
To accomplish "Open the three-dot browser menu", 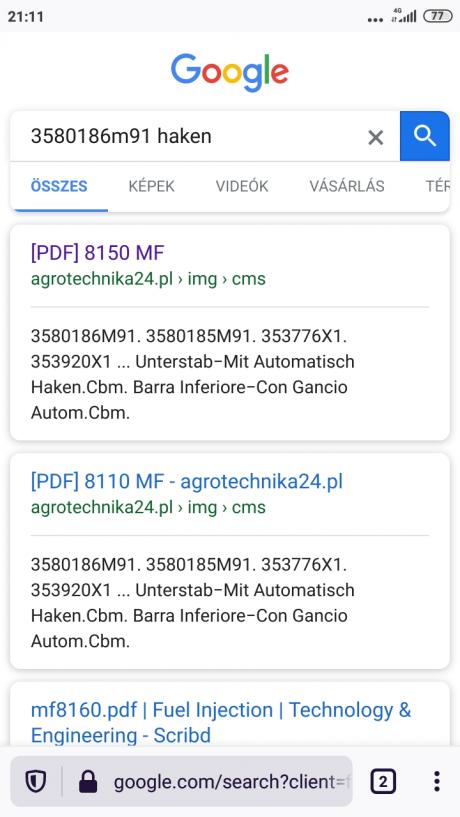I will [437, 781].
